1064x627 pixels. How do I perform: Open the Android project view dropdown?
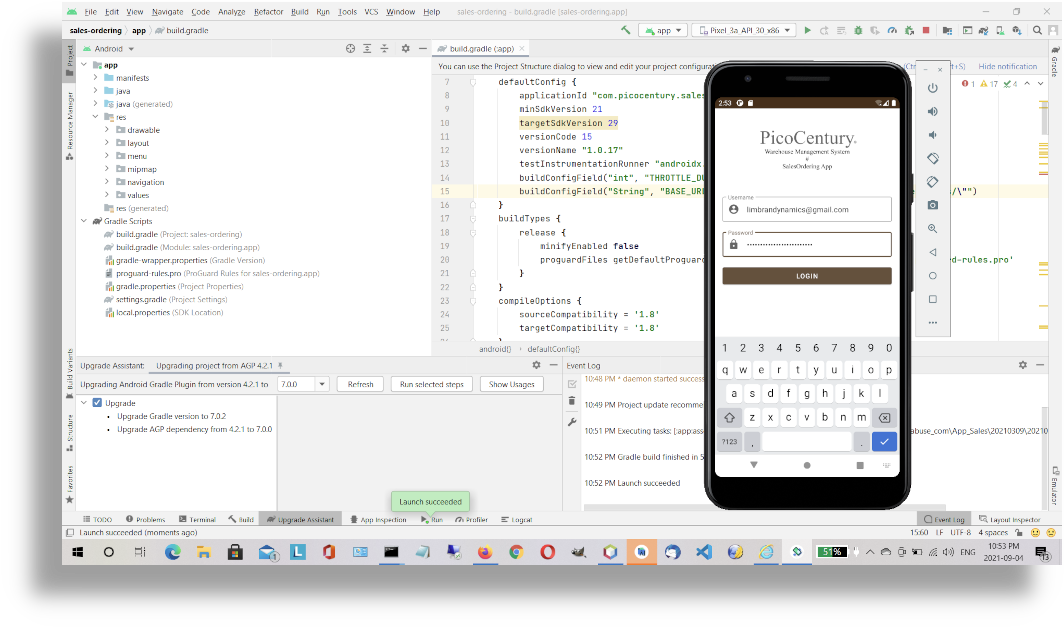(x=114, y=49)
